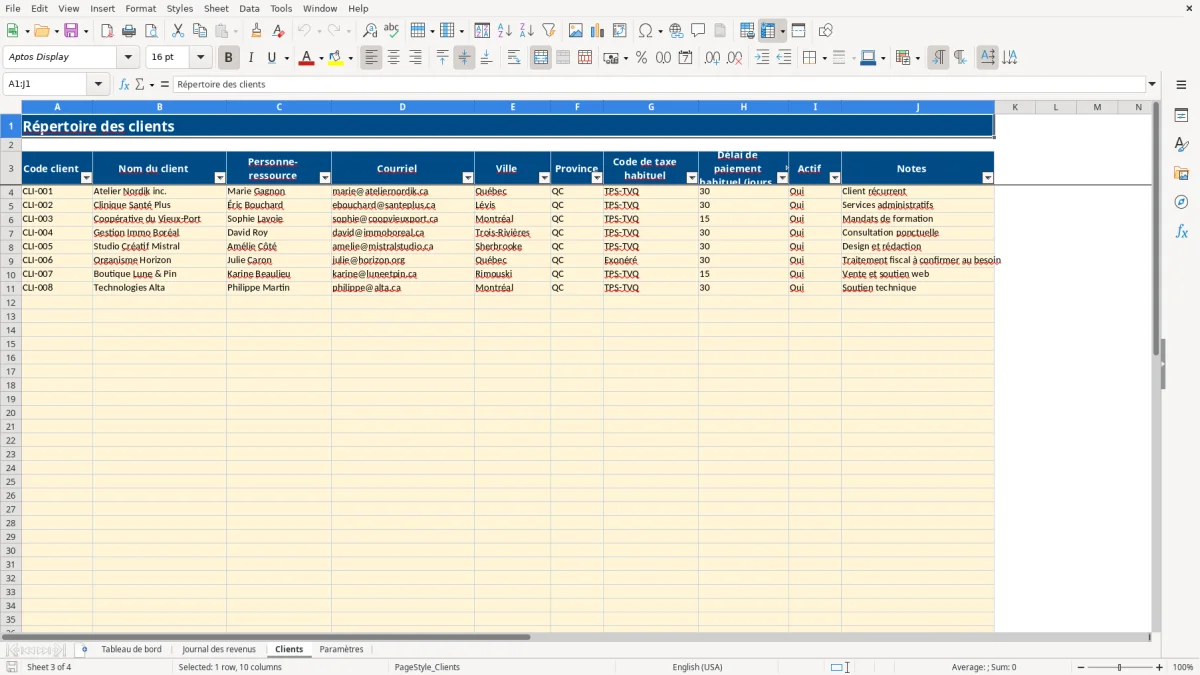
Task: Center text horizontally
Action: point(393,58)
